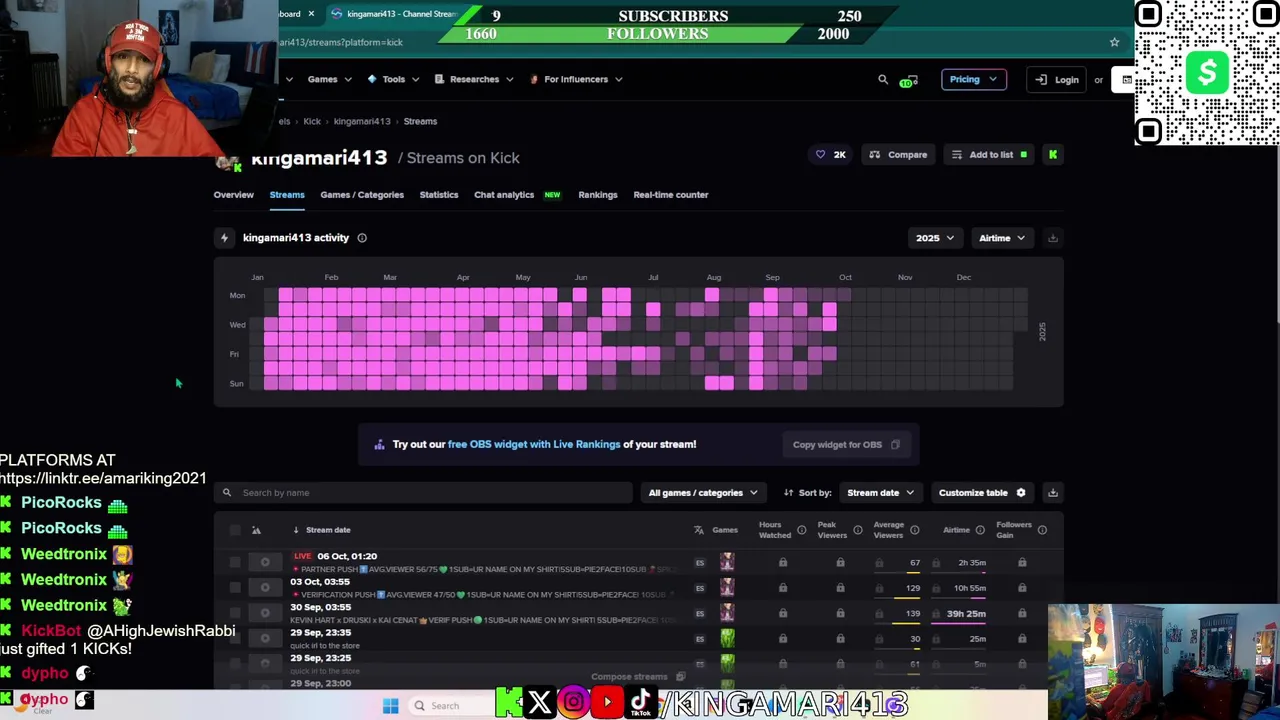Viewport: 1280px width, 720px height.
Task: Open All games / categories filter
Action: point(703,493)
